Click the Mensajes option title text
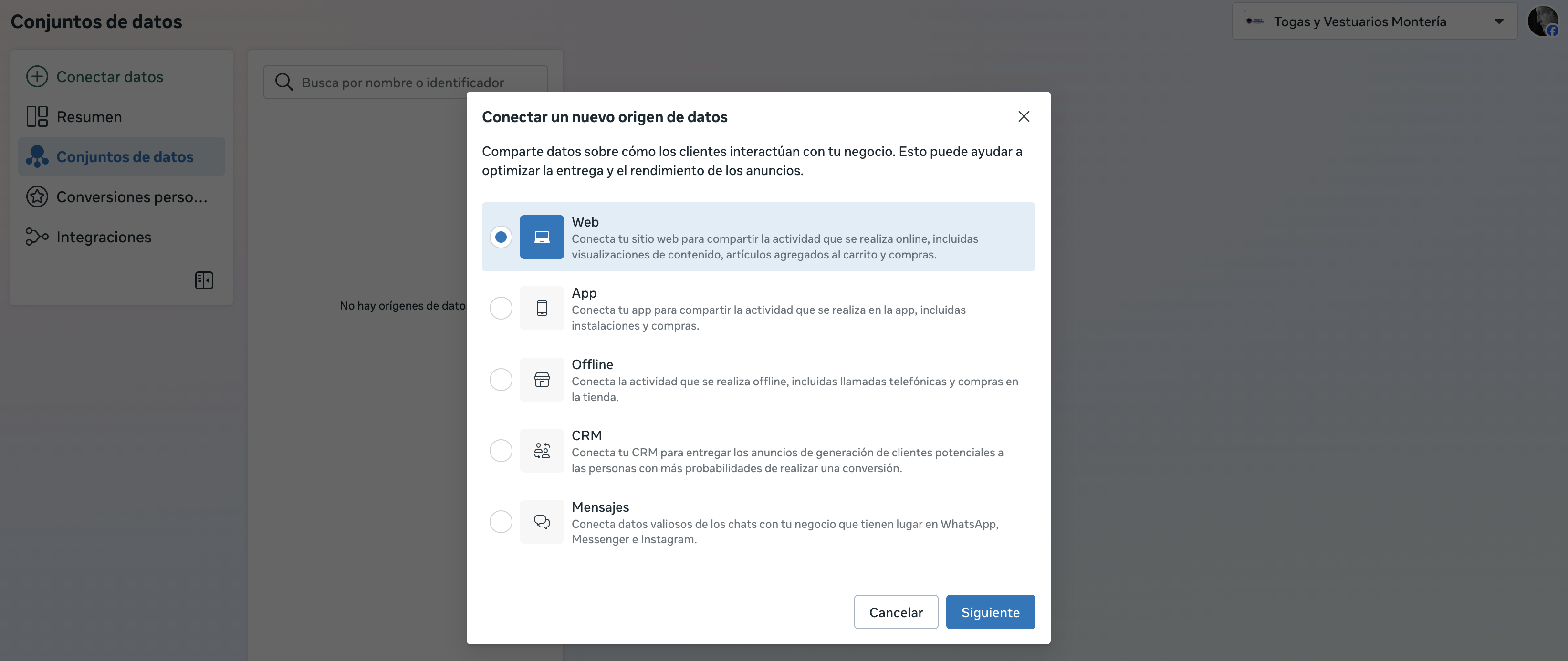Image resolution: width=1568 pixels, height=661 pixels. (600, 506)
